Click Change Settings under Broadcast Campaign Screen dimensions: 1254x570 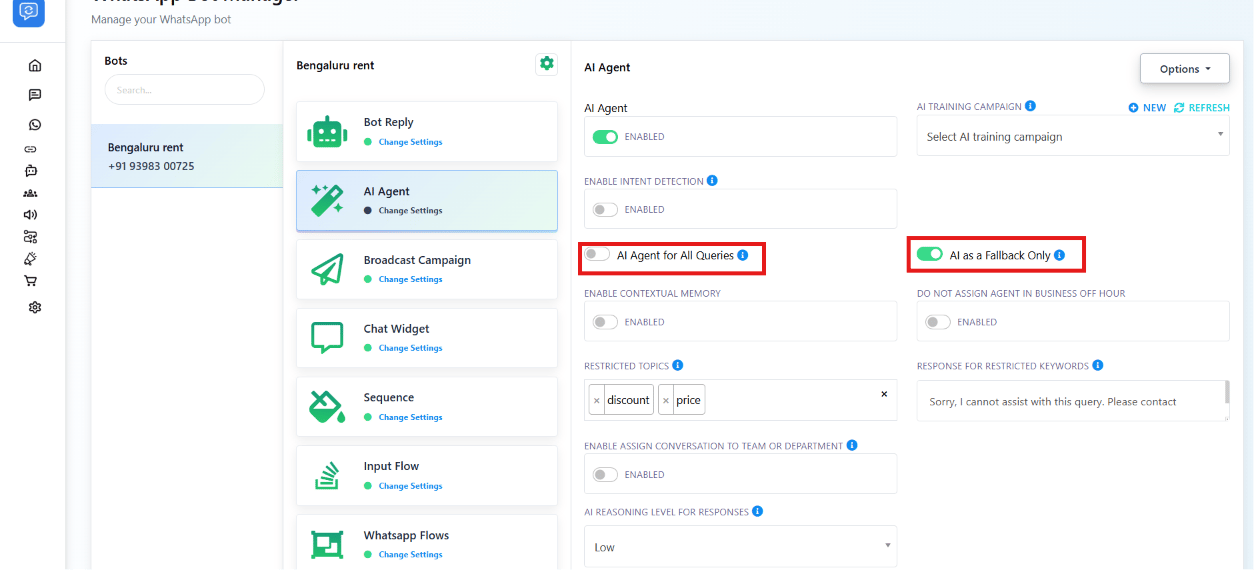tap(410, 280)
